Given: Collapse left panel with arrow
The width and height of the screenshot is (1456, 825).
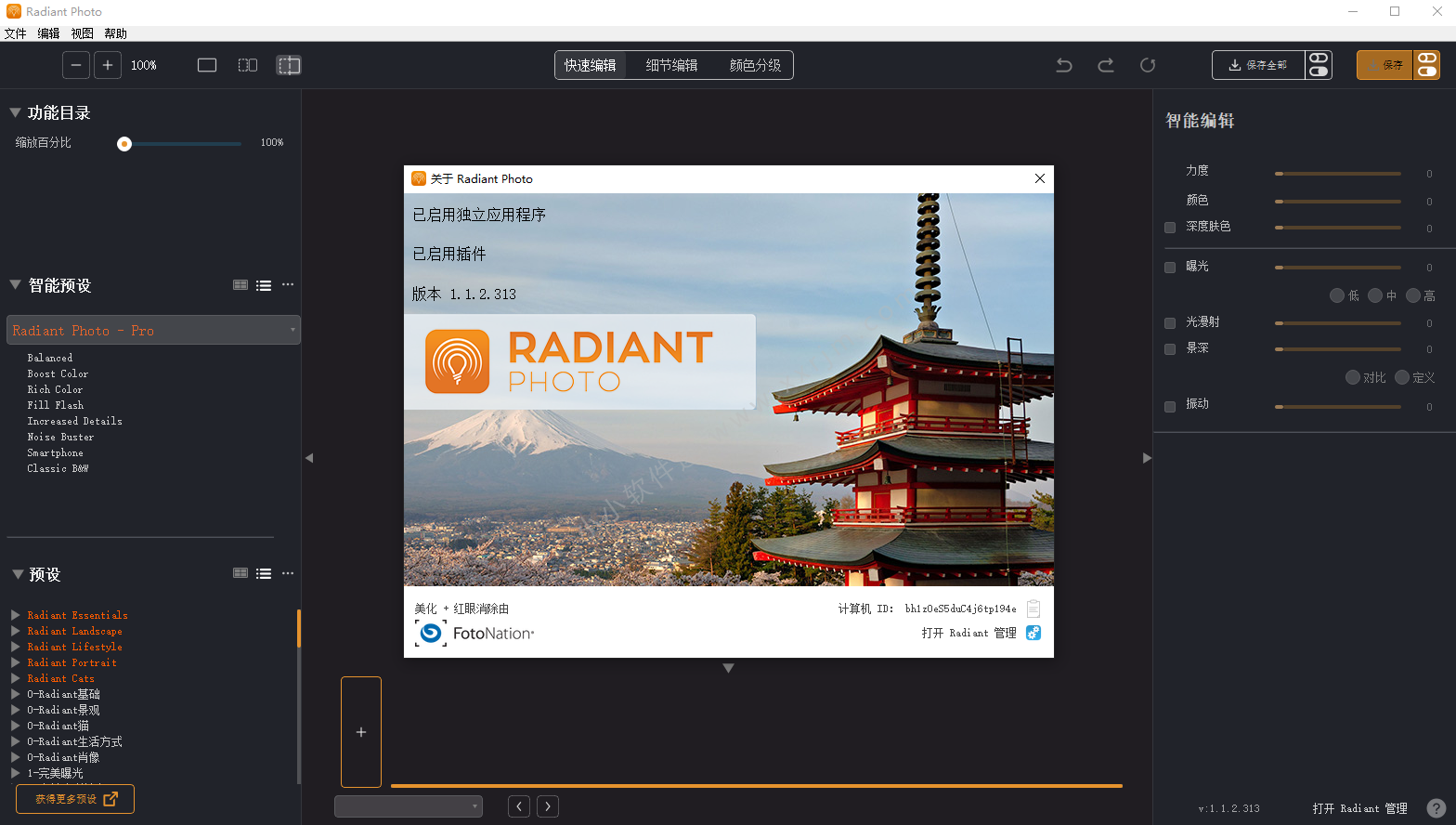Looking at the screenshot, I should 309,458.
